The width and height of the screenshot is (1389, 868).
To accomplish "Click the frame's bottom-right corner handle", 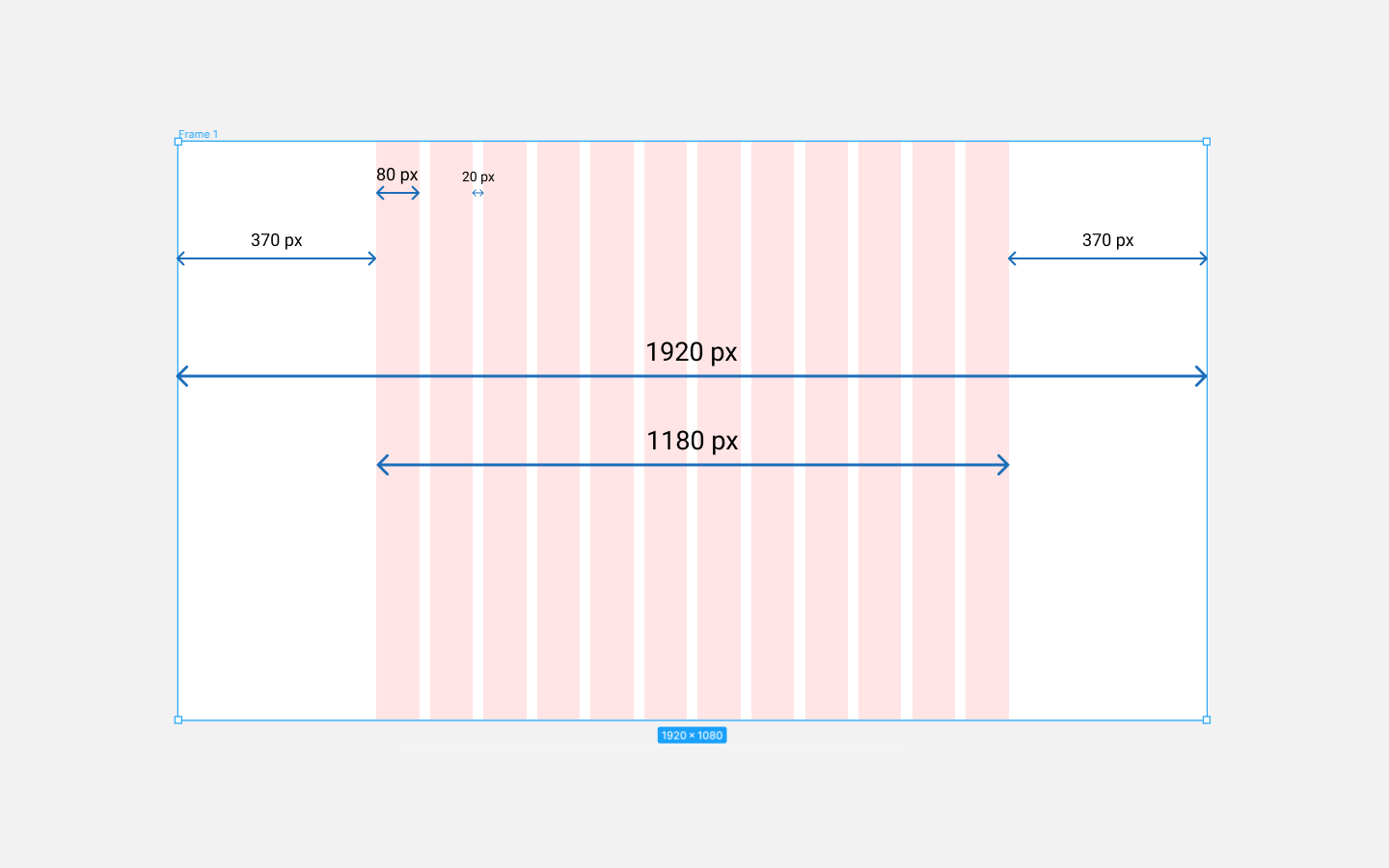I will pos(1207,719).
